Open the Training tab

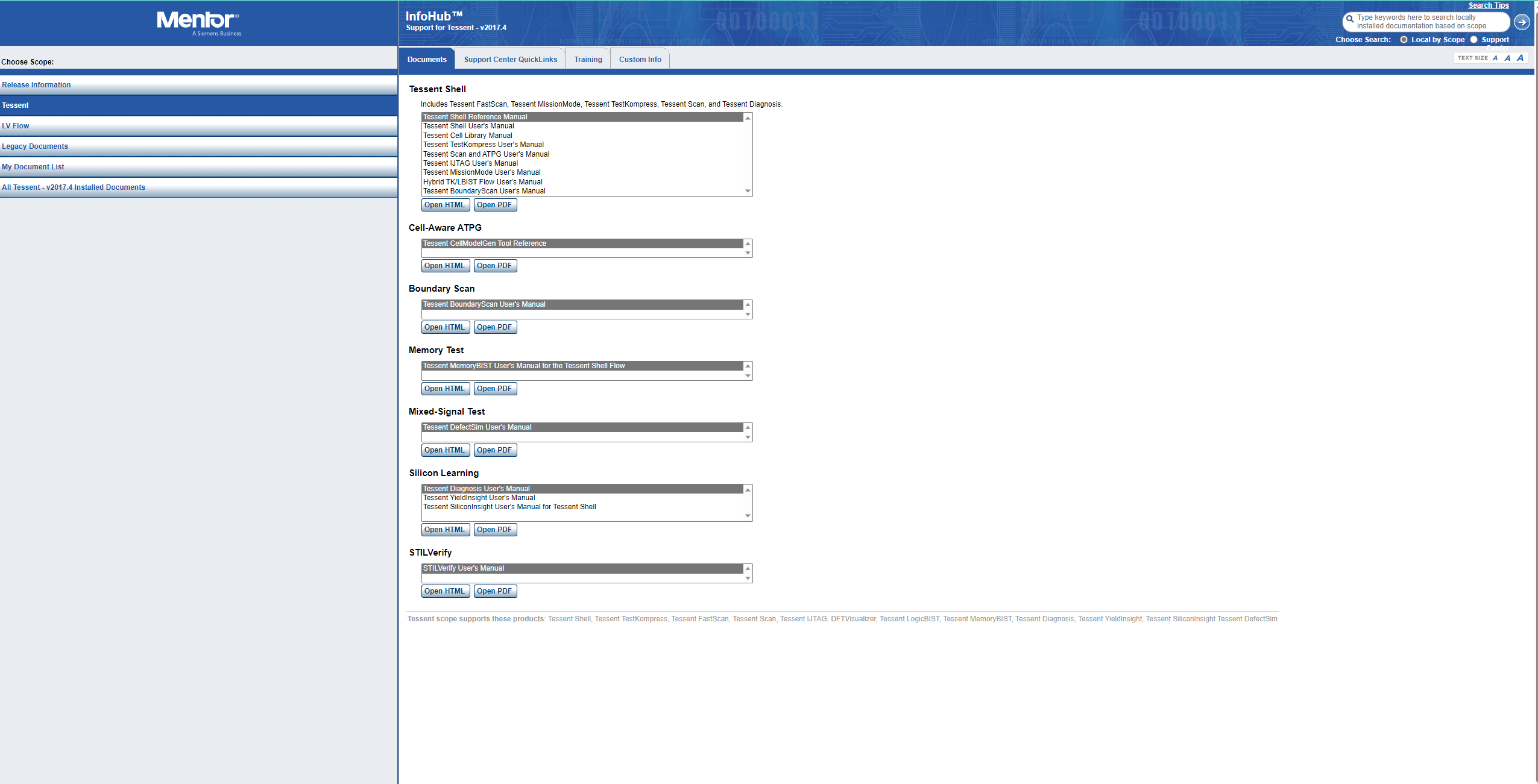(x=588, y=60)
